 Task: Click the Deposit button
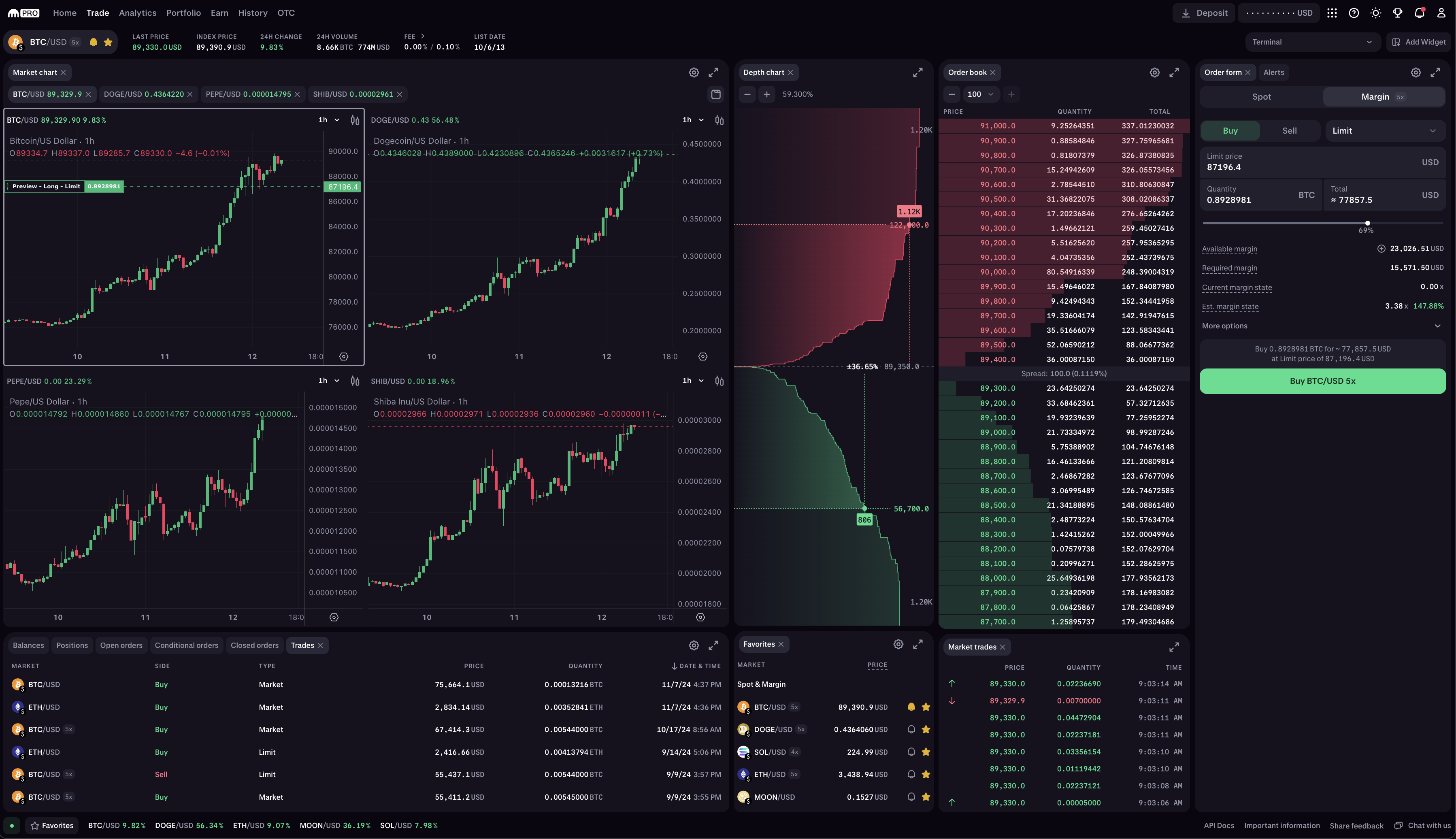point(1204,13)
